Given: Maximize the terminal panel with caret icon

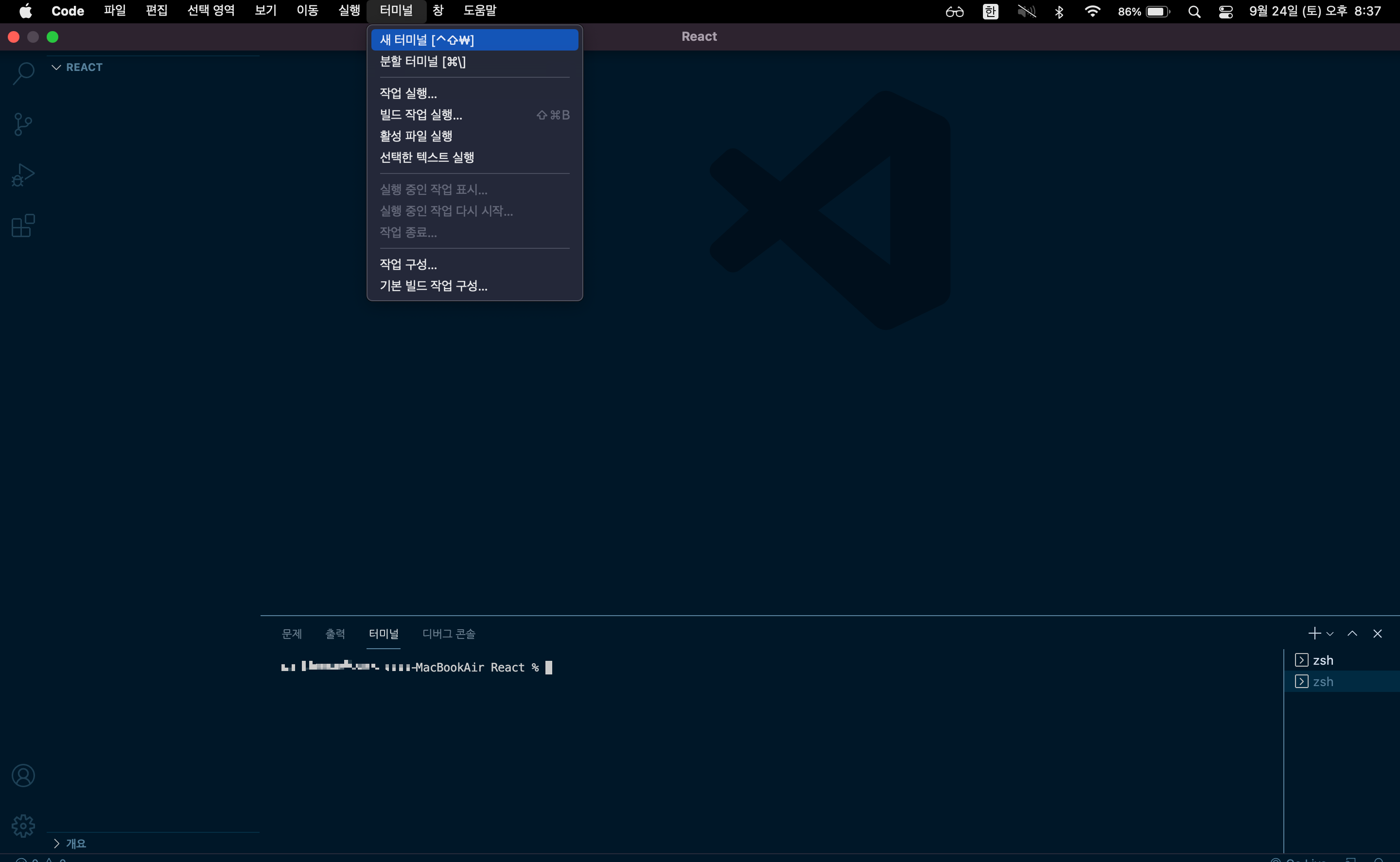Looking at the screenshot, I should coord(1352,634).
